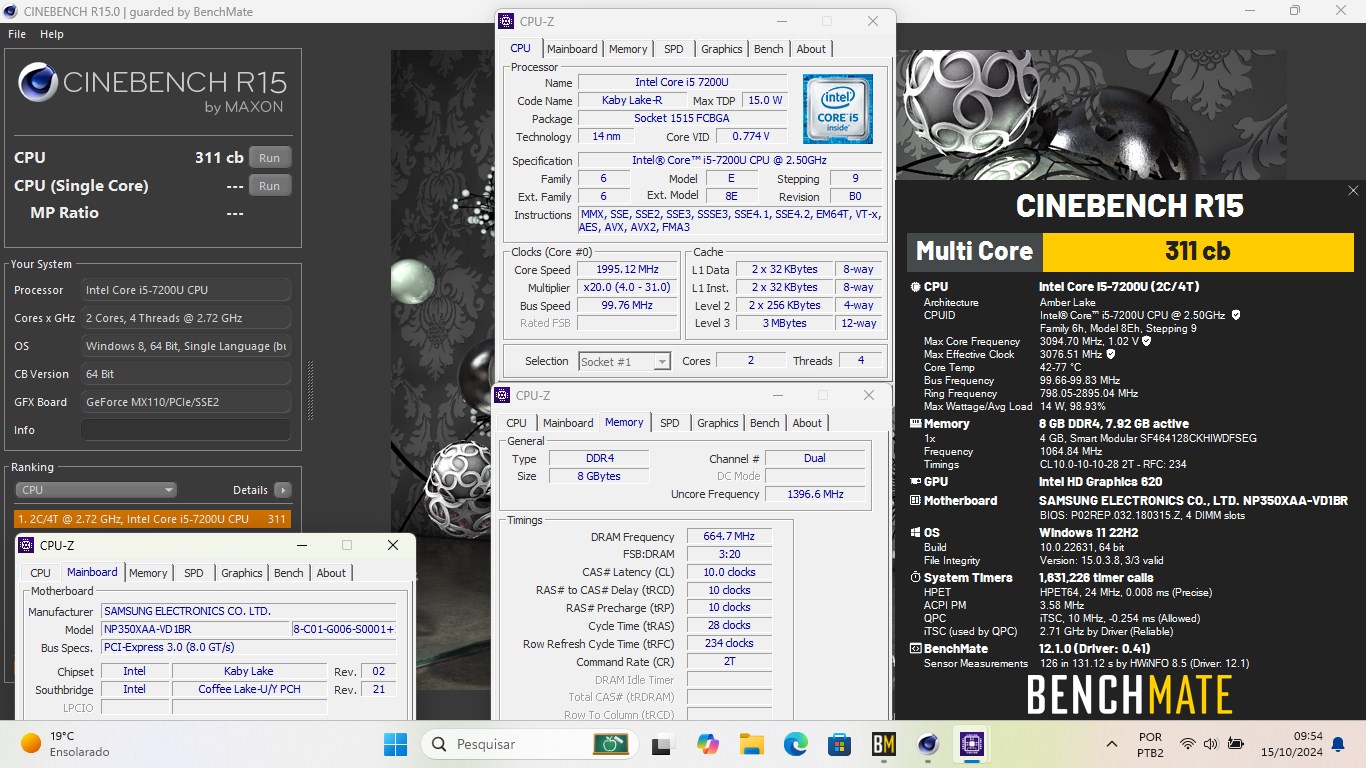Click the search highlight icon in search box
The image size is (1366, 768).
coord(610,744)
